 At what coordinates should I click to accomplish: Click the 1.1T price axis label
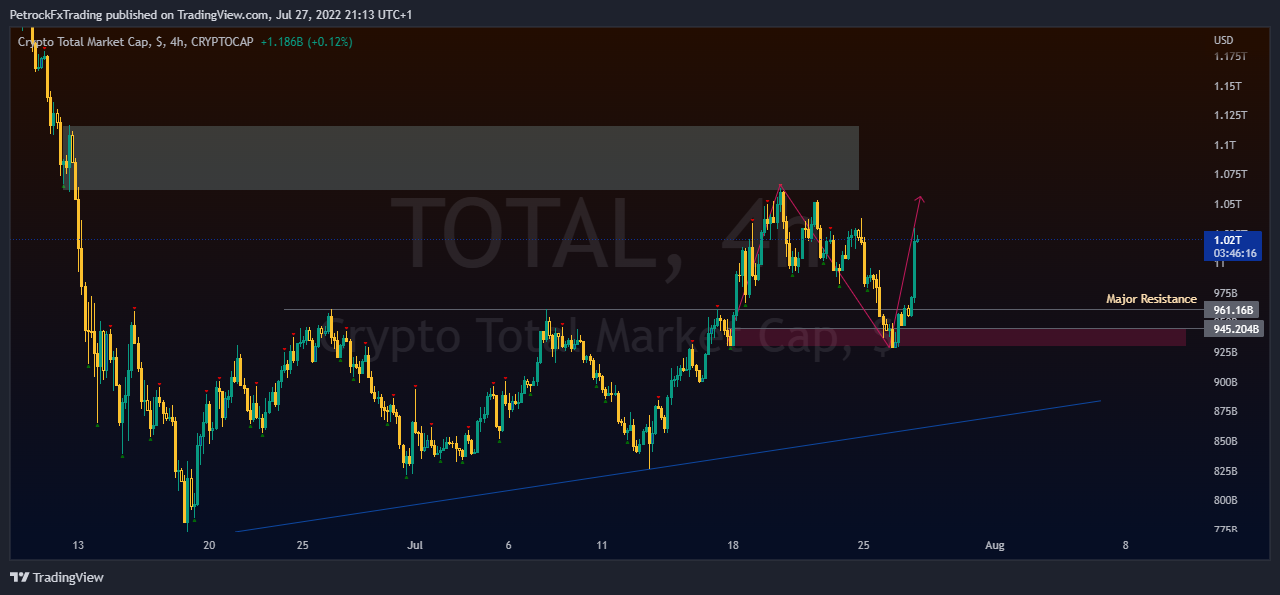(x=1224, y=145)
